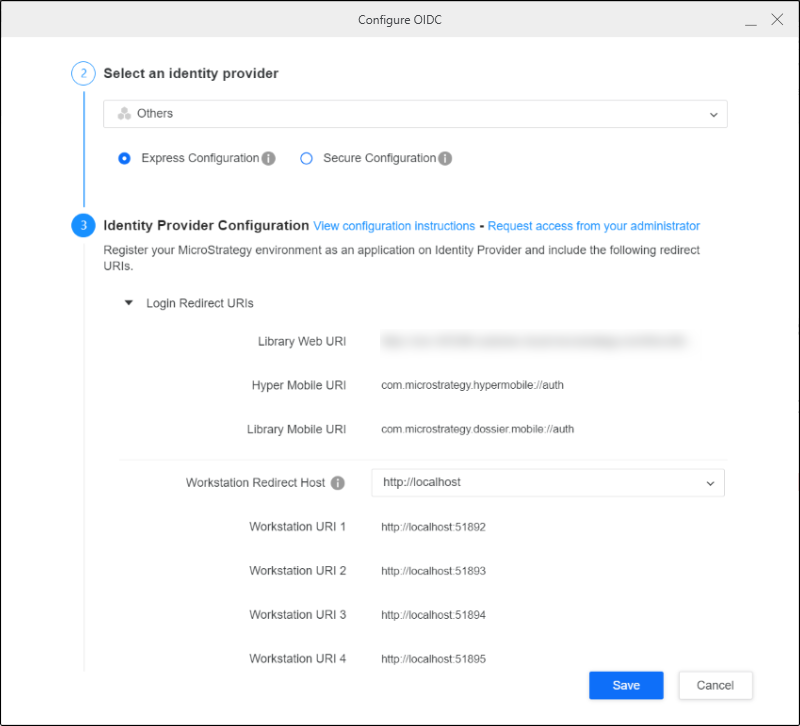The width and height of the screenshot is (800, 726).
Task: Open the Workstation Redirect Host dropdown
Action: 548,482
